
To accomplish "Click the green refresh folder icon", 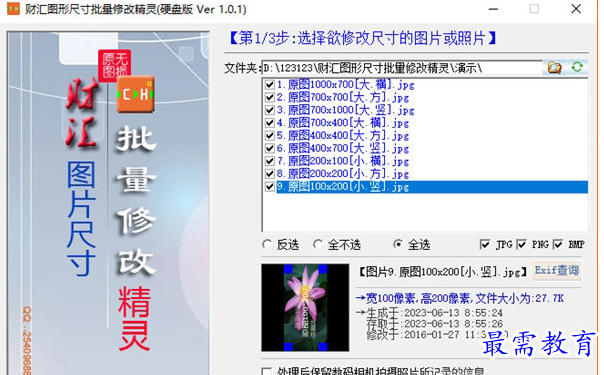I will coord(577,67).
